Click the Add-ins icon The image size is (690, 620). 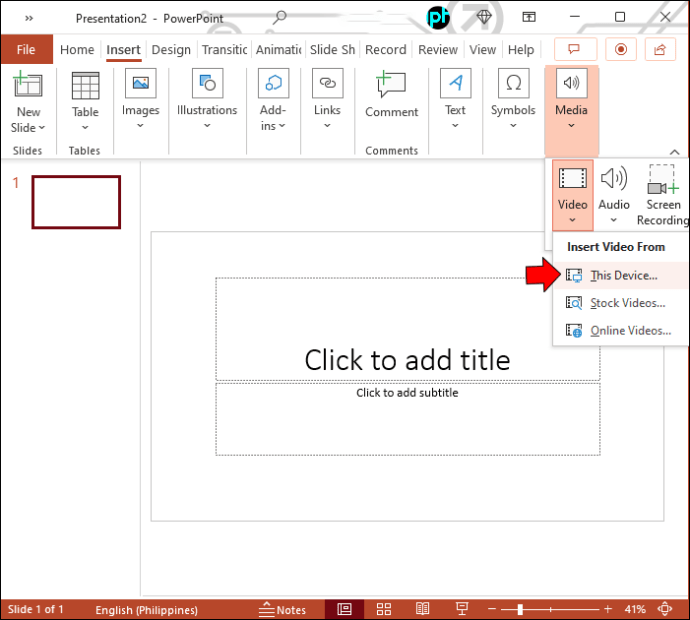(x=273, y=83)
